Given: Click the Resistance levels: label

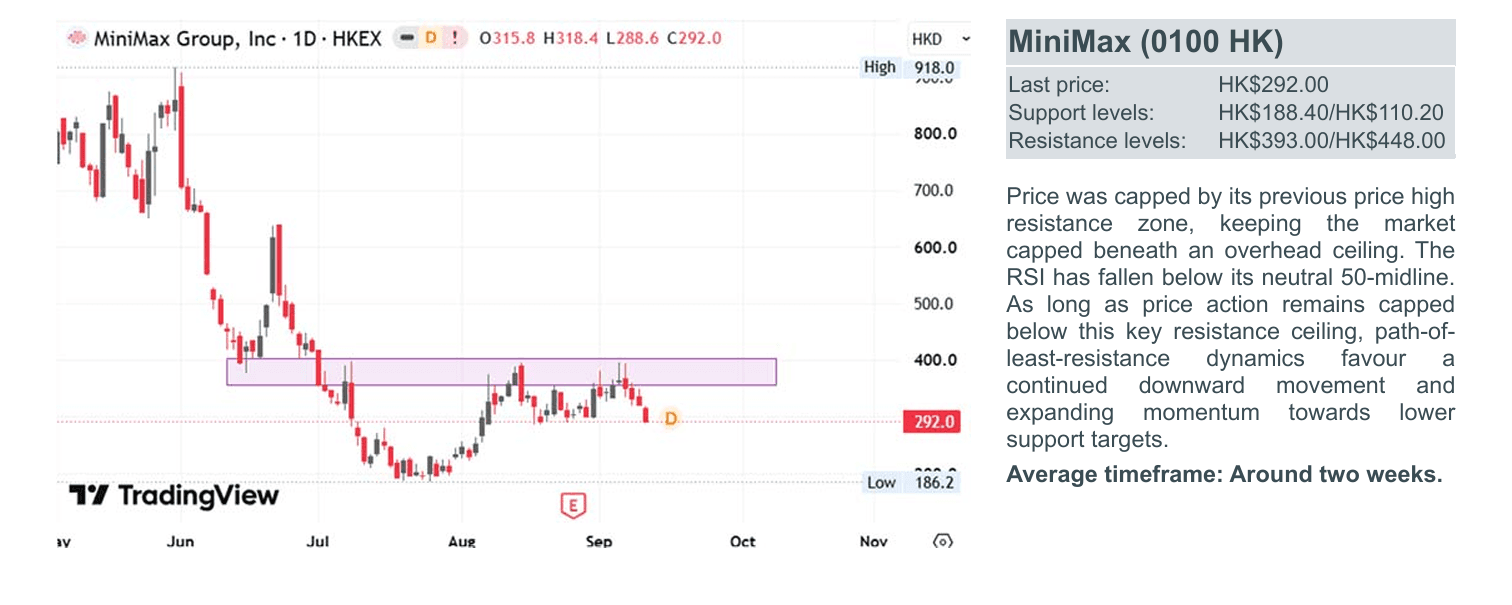Looking at the screenshot, I should pyautogui.click(x=1097, y=141).
